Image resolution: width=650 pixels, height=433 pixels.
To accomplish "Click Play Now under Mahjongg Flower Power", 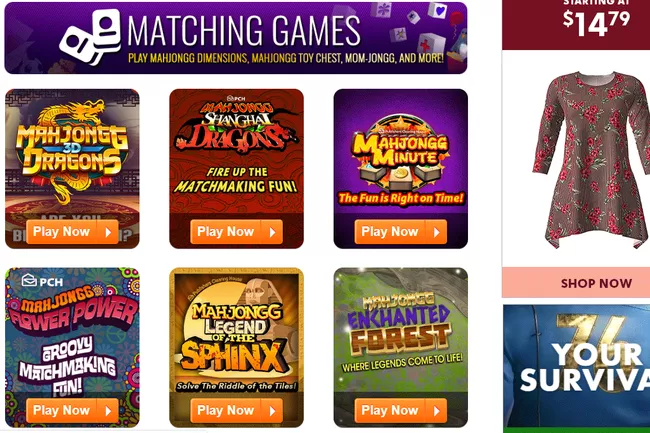I will [x=72, y=411].
